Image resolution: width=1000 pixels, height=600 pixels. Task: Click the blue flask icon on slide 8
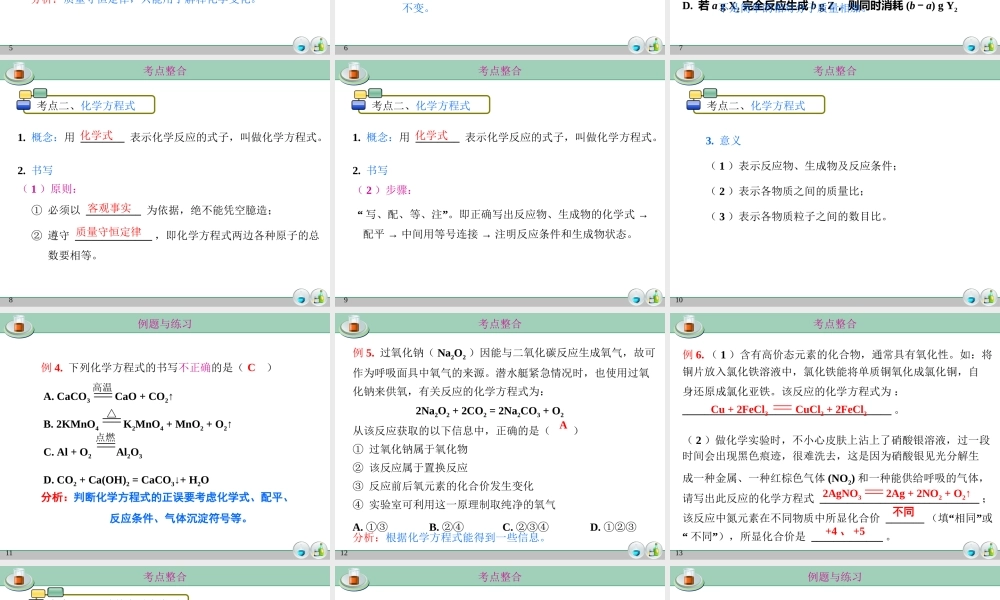click(x=301, y=298)
